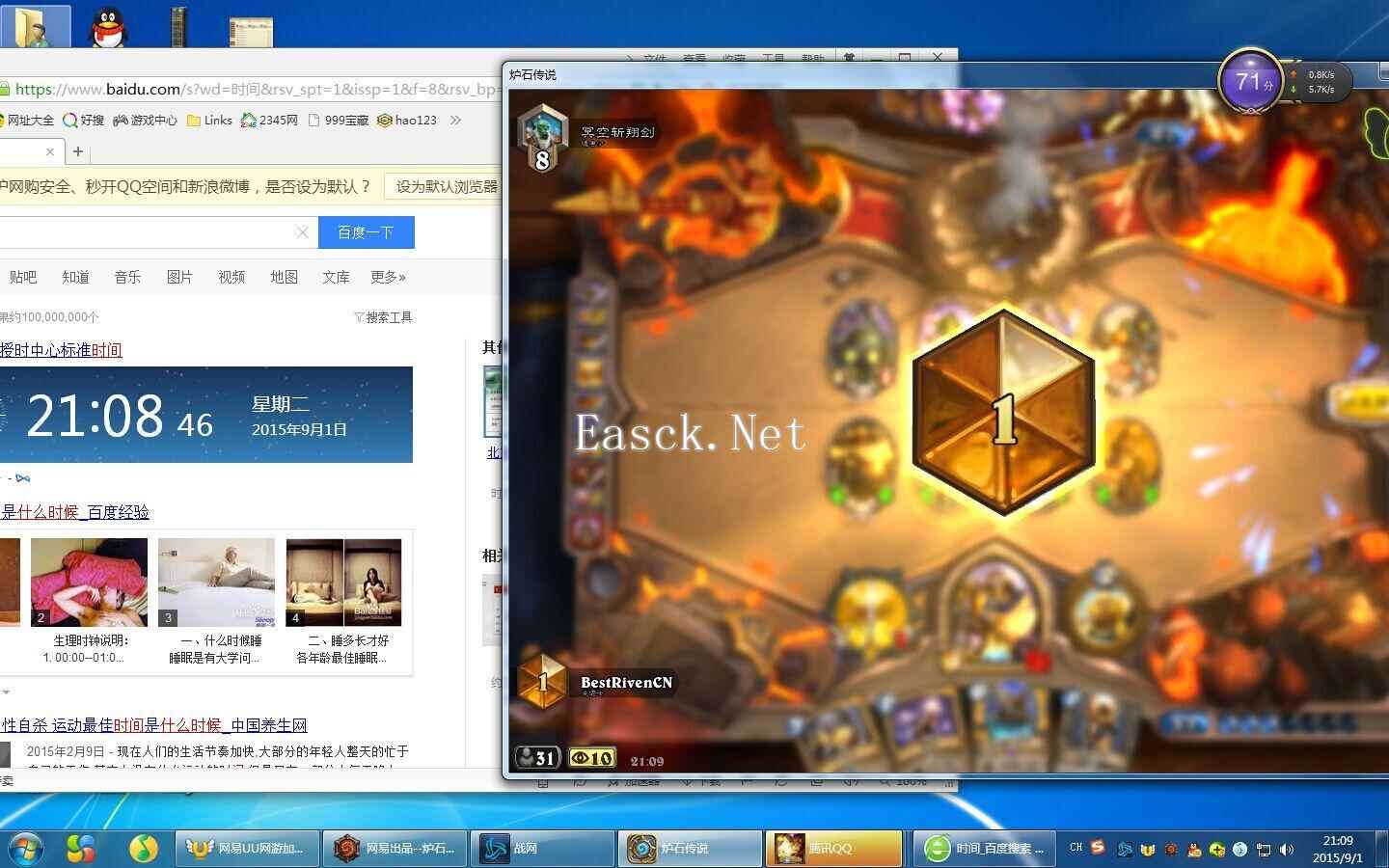The image size is (1389, 868).
Task: Open the QQ penguin desktop icon
Action: coord(110,26)
